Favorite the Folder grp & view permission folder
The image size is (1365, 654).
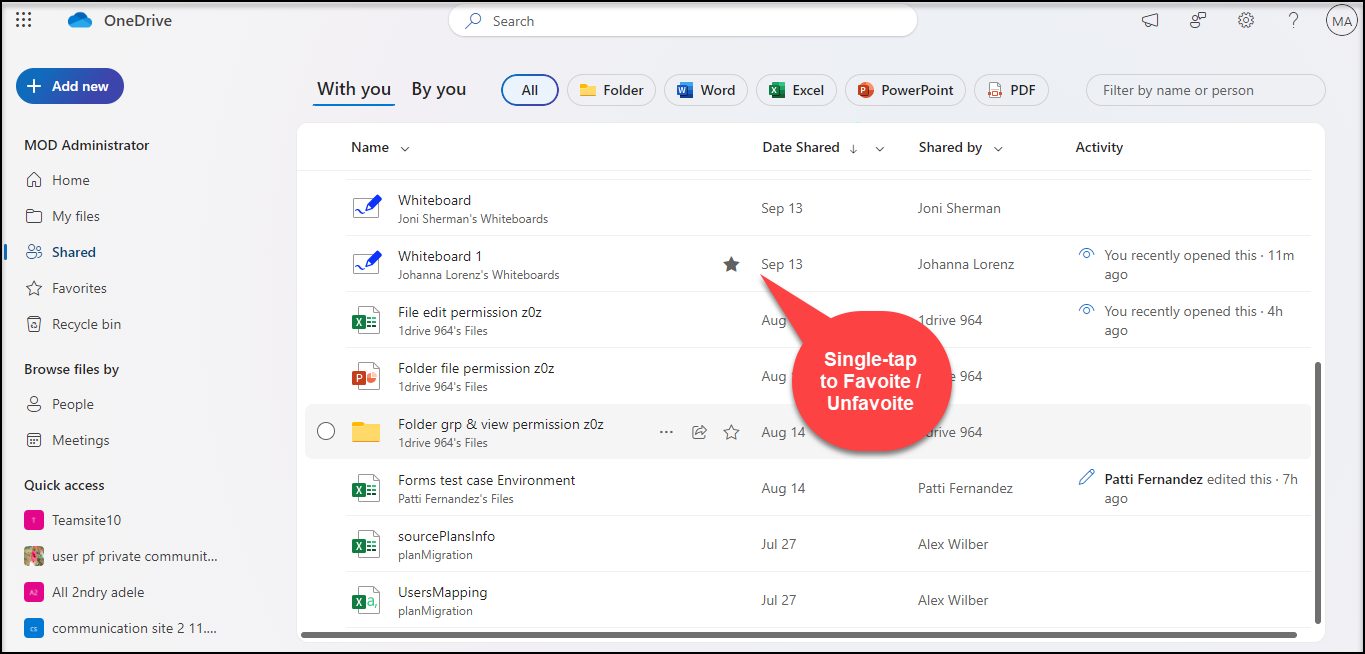(731, 432)
